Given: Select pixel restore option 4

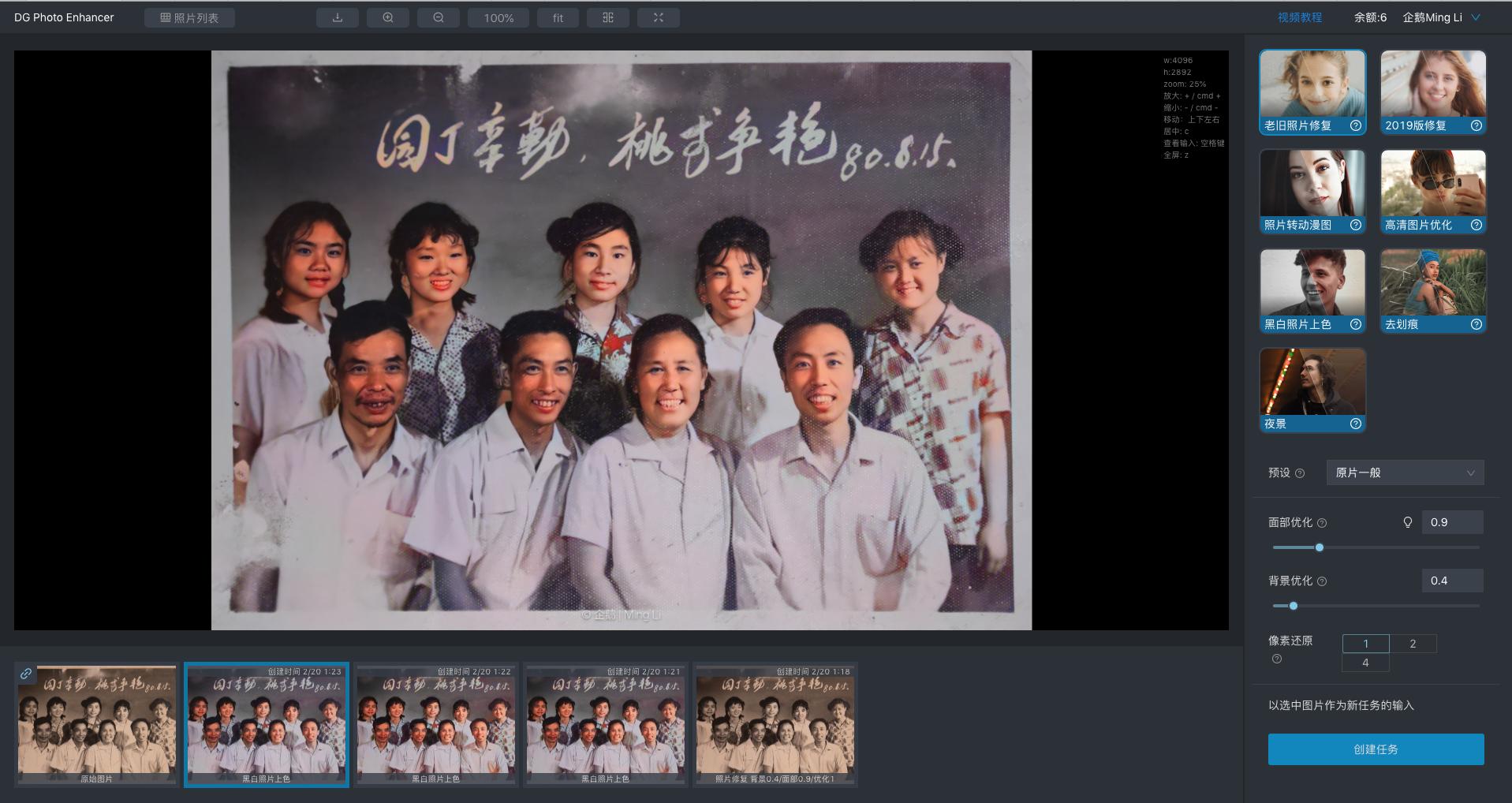Looking at the screenshot, I should point(1365,663).
